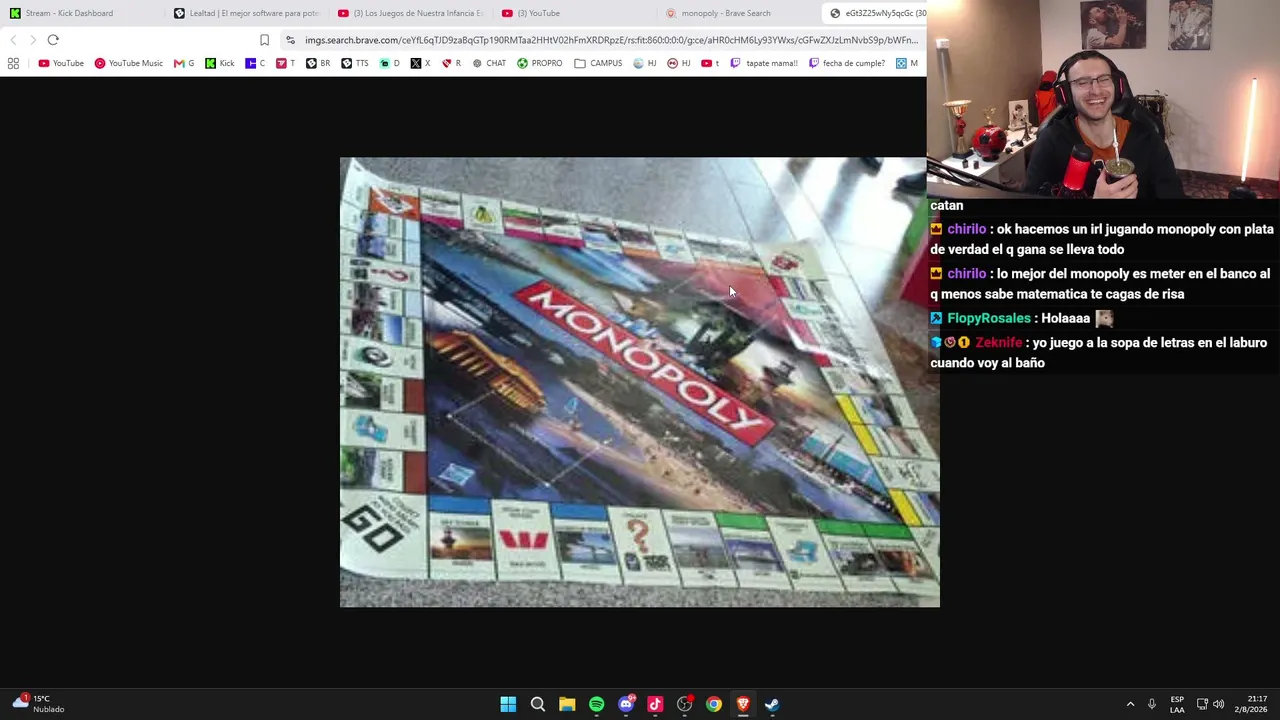This screenshot has height=720, width=1280.
Task: Click the username Zeknife in chat
Action: coord(998,342)
